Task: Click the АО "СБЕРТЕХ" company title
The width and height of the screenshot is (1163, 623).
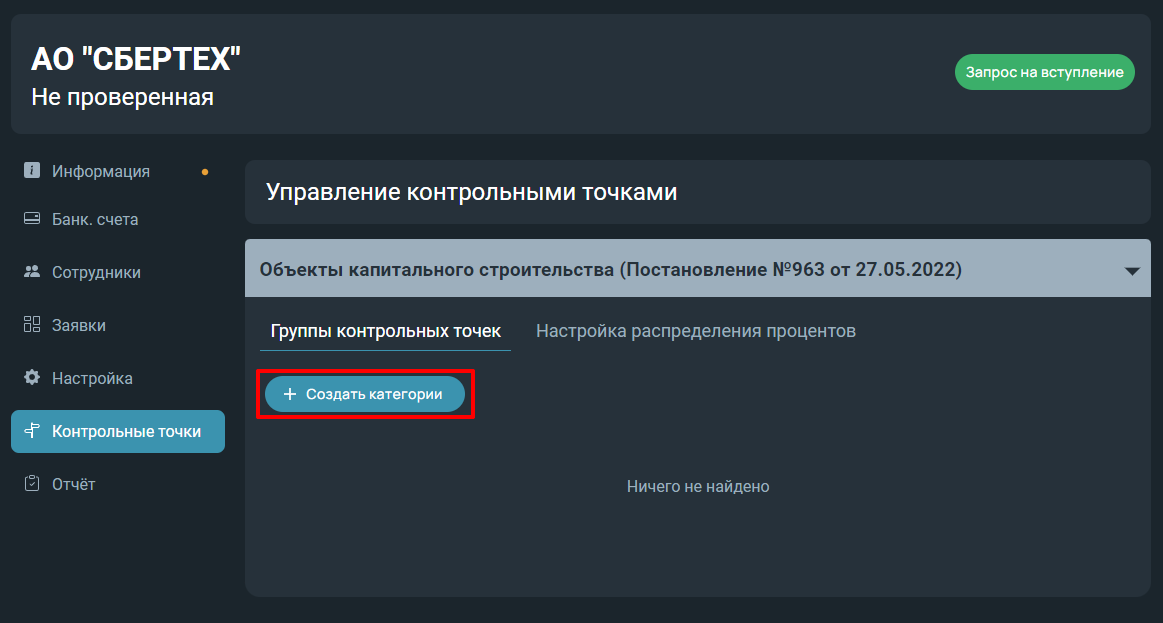Action: click(x=136, y=59)
